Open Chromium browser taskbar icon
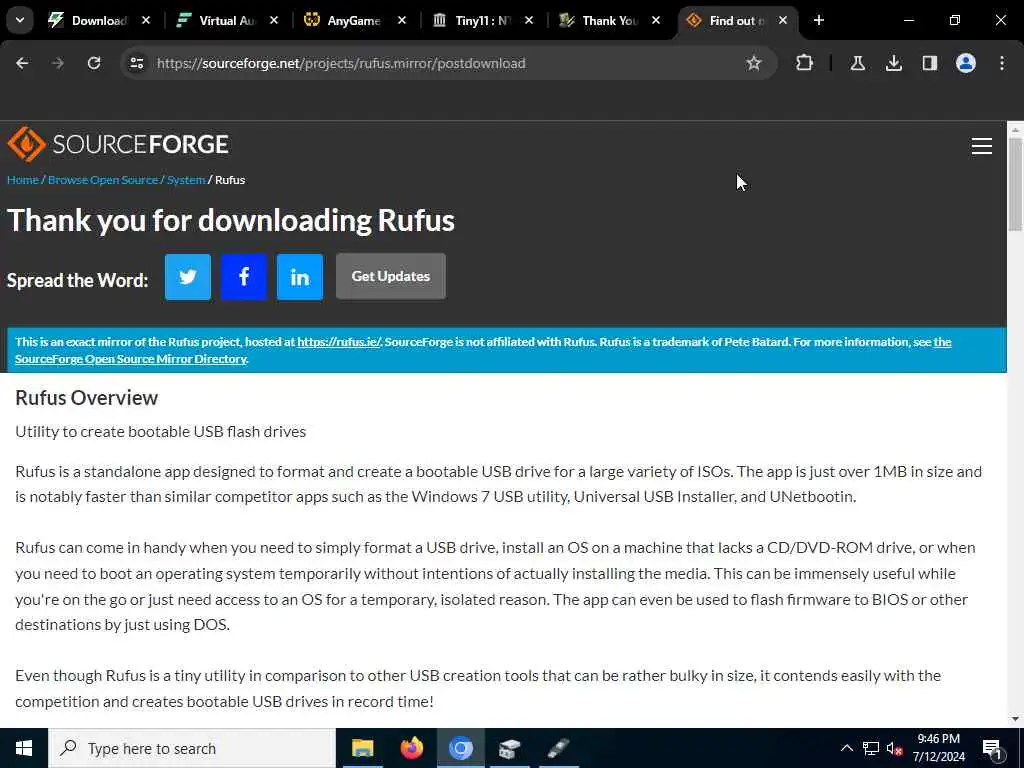 pyautogui.click(x=460, y=748)
